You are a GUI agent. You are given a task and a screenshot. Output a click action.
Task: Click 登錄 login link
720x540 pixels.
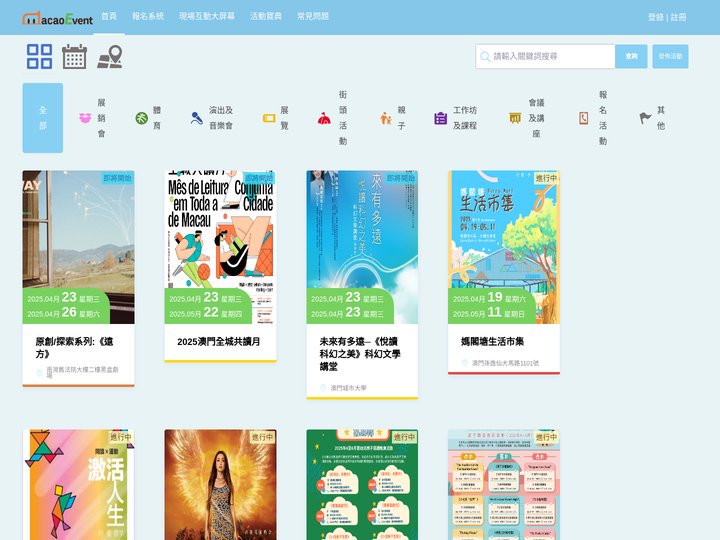[656, 17]
